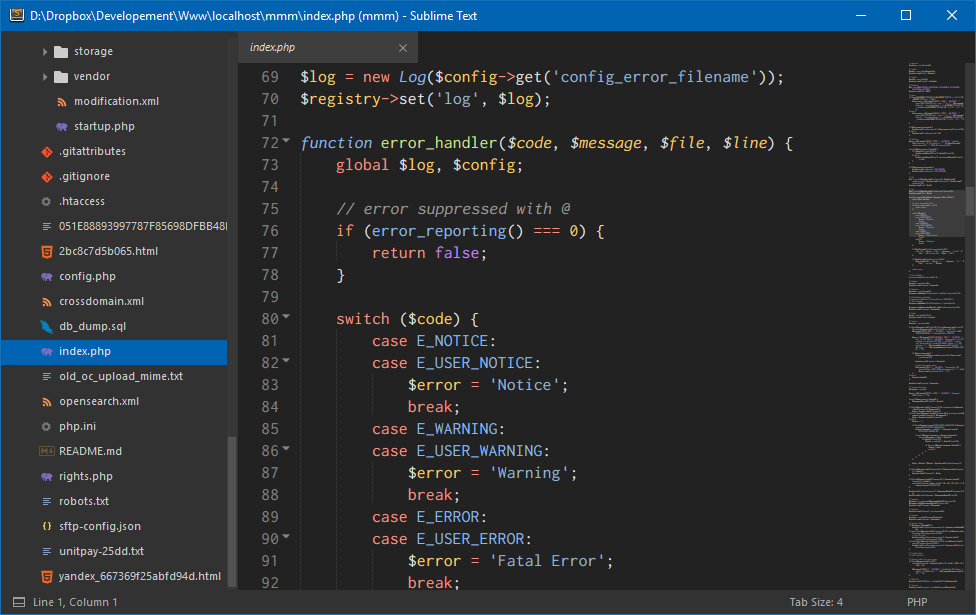
Task: Click the unitpay-25dd.txt text icon
Action: [x=47, y=552]
